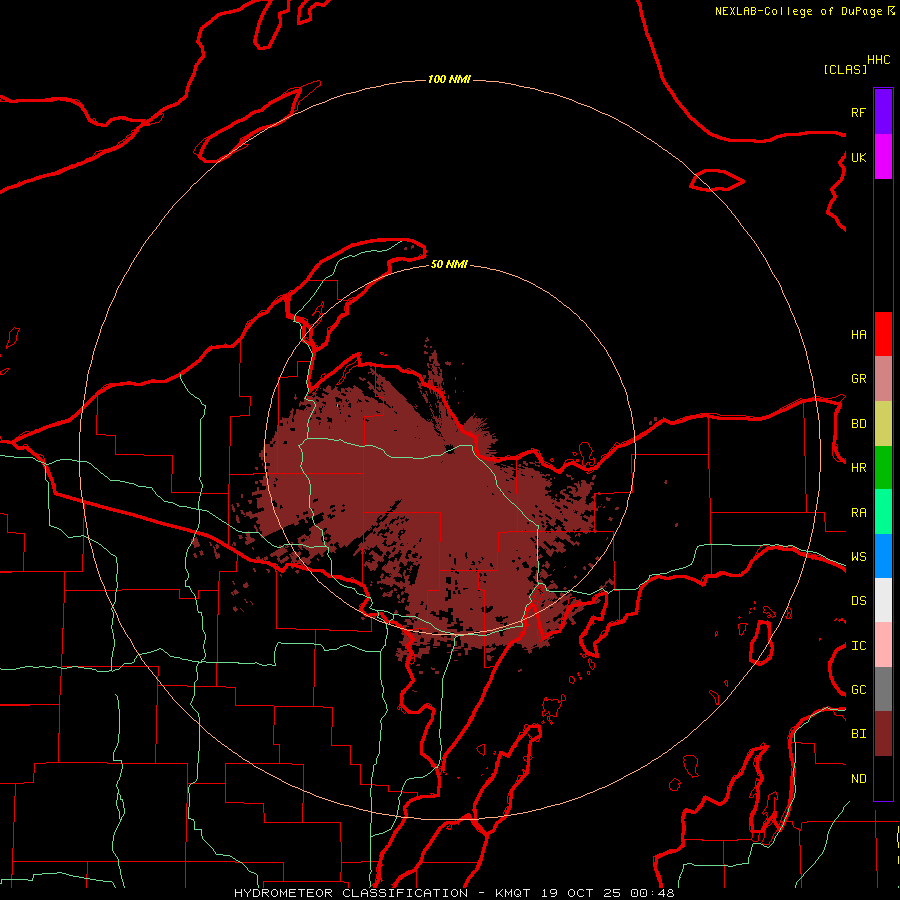Click the GR pink legend swatch
Screen dimensions: 900x900
[x=883, y=379]
